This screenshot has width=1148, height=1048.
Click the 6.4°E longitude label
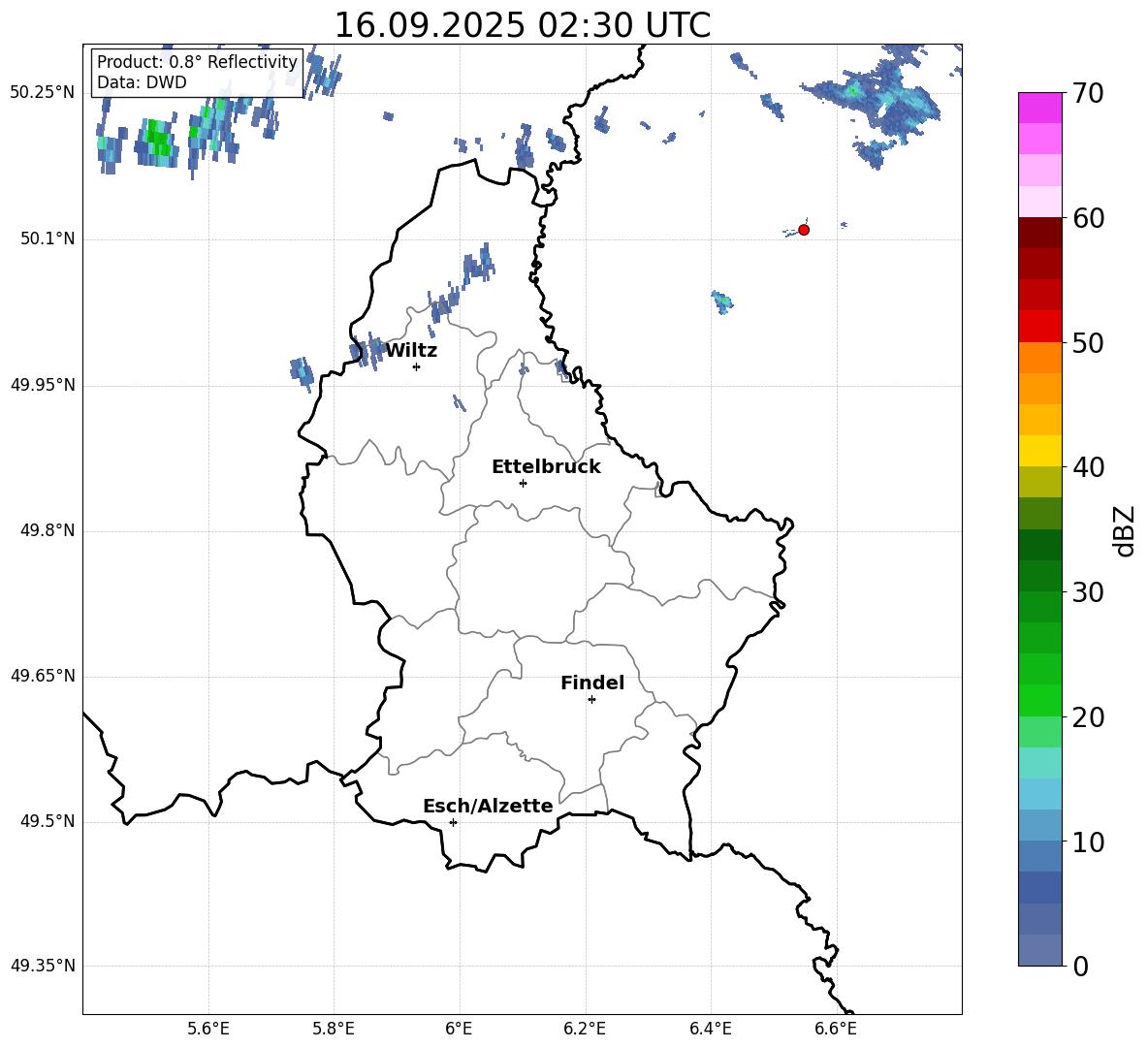click(x=710, y=1029)
